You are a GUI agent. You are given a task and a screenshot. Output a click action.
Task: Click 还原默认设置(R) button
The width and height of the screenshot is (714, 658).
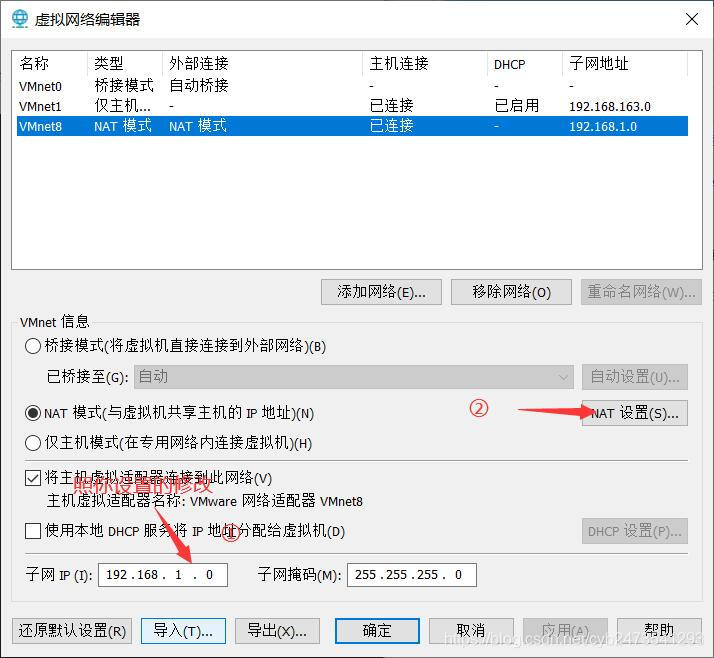pos(72,631)
